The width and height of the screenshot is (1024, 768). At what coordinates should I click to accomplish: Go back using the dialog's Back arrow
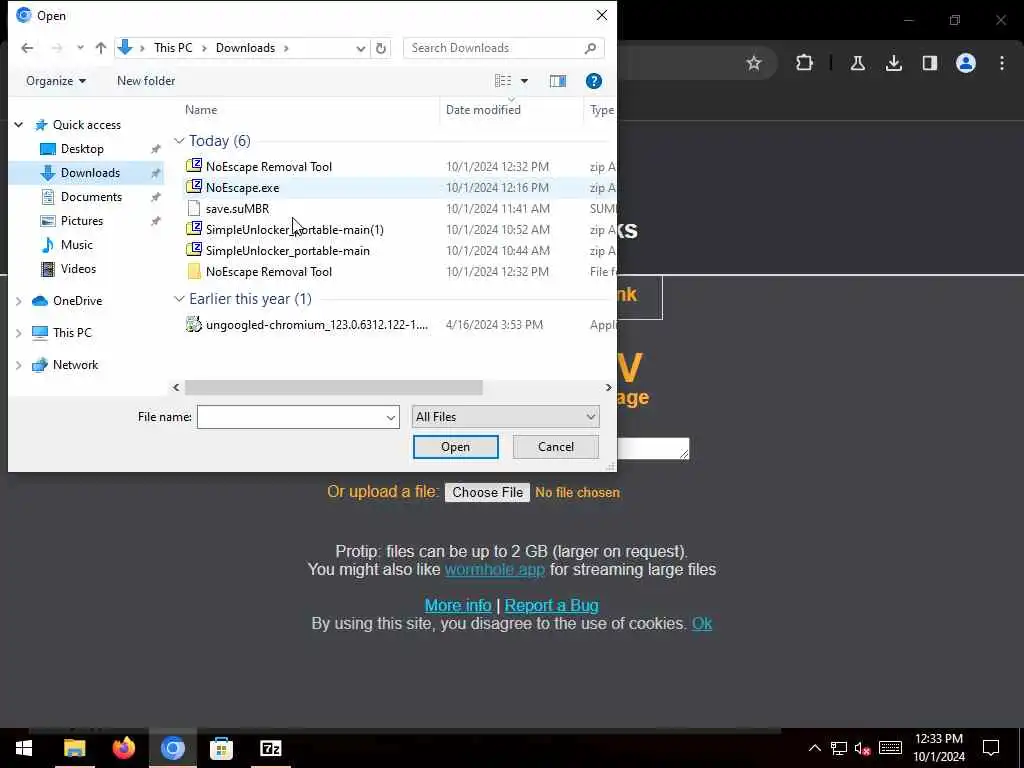pyautogui.click(x=27, y=48)
